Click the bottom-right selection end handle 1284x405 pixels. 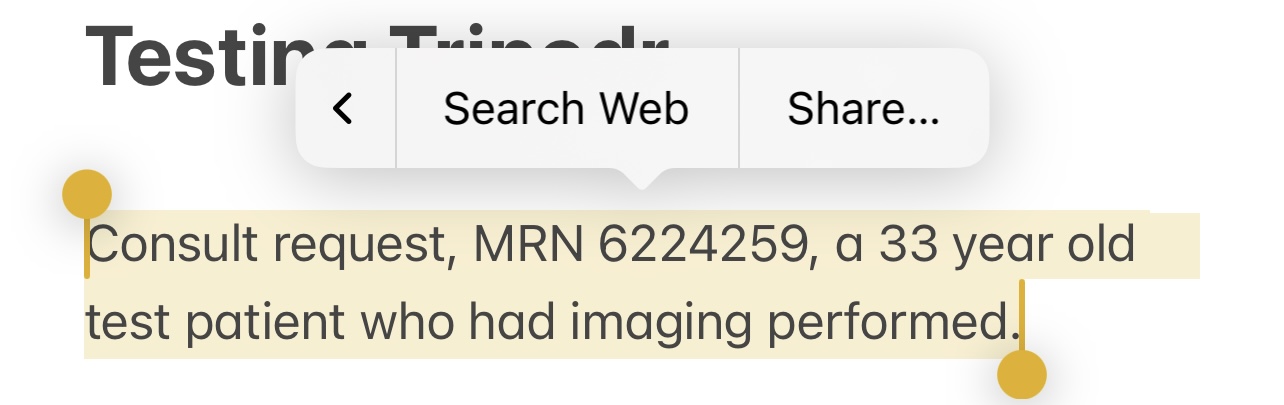click(x=1021, y=376)
